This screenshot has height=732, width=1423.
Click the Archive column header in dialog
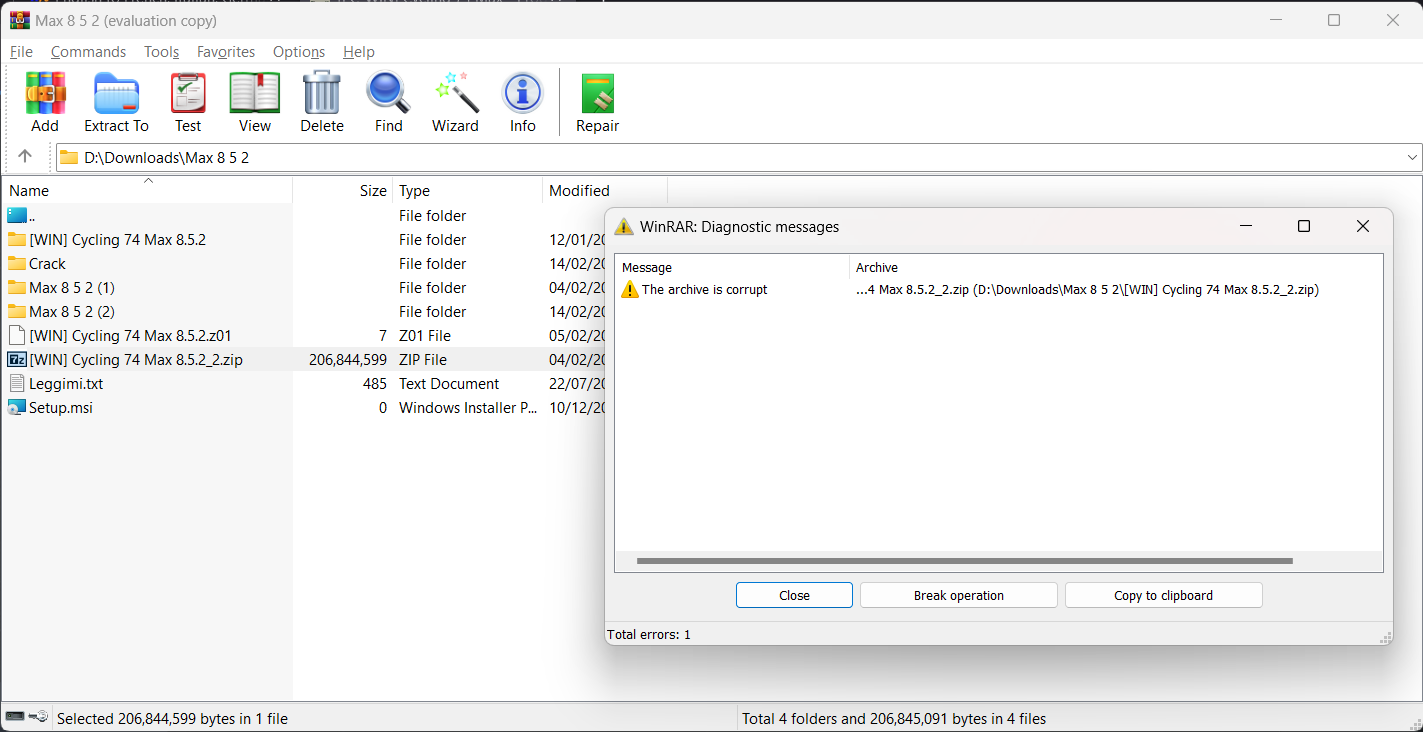point(1116,267)
